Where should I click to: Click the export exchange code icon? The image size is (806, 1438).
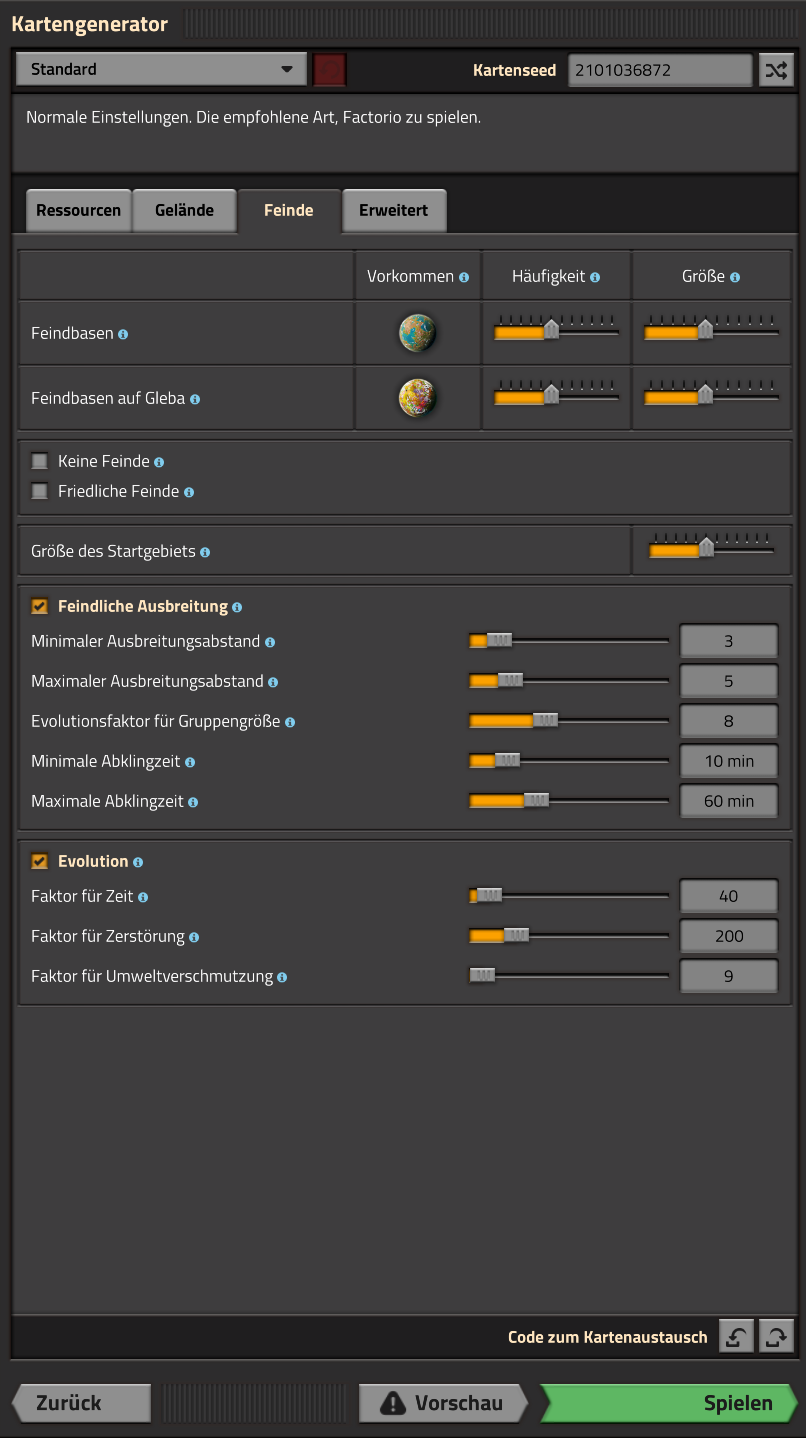[x=777, y=1337]
